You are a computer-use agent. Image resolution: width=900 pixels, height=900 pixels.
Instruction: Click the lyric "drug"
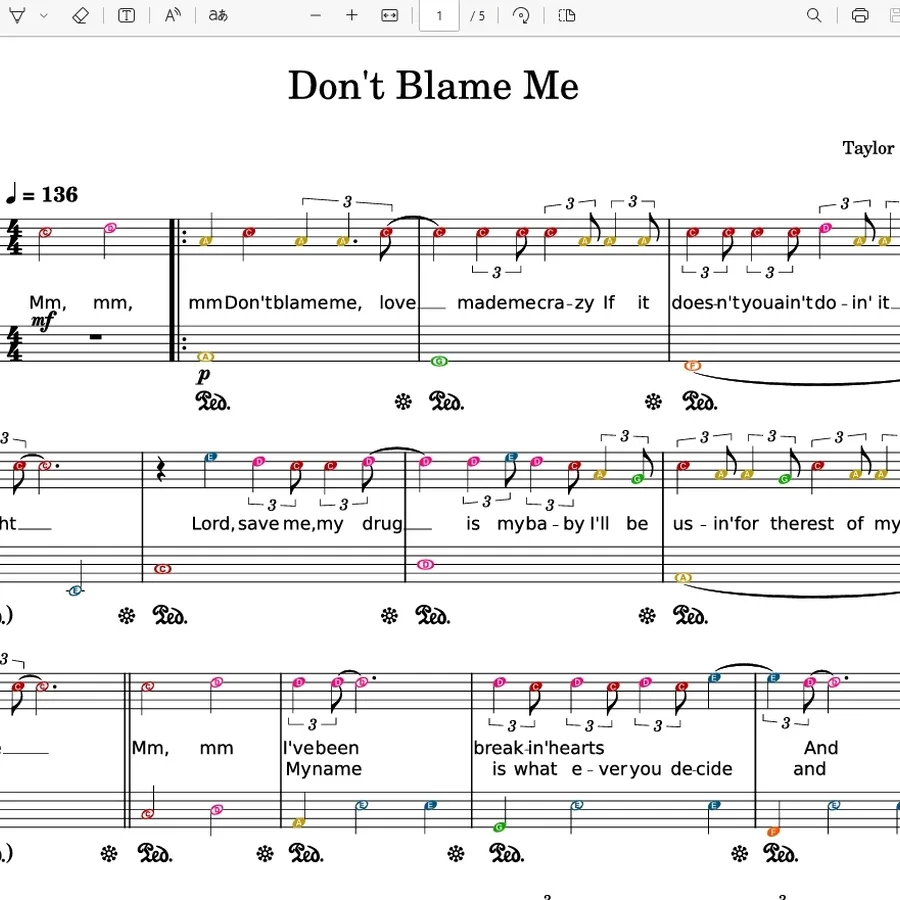[x=382, y=524]
